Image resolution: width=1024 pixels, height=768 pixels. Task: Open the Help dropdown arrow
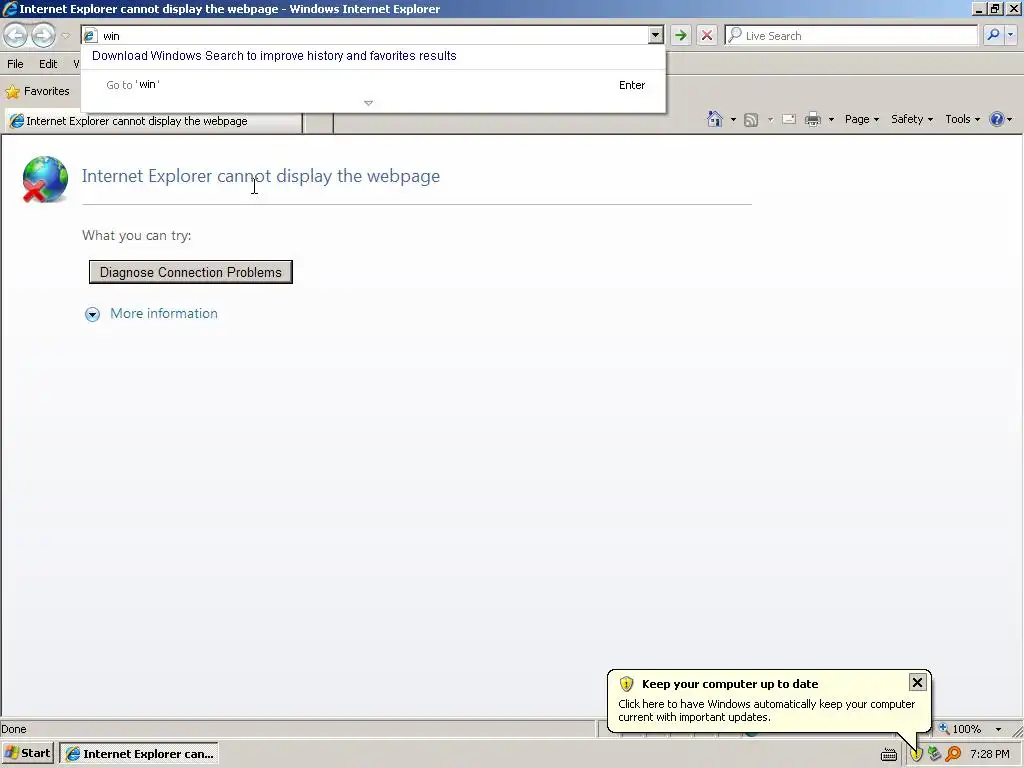pyautogui.click(x=1010, y=120)
